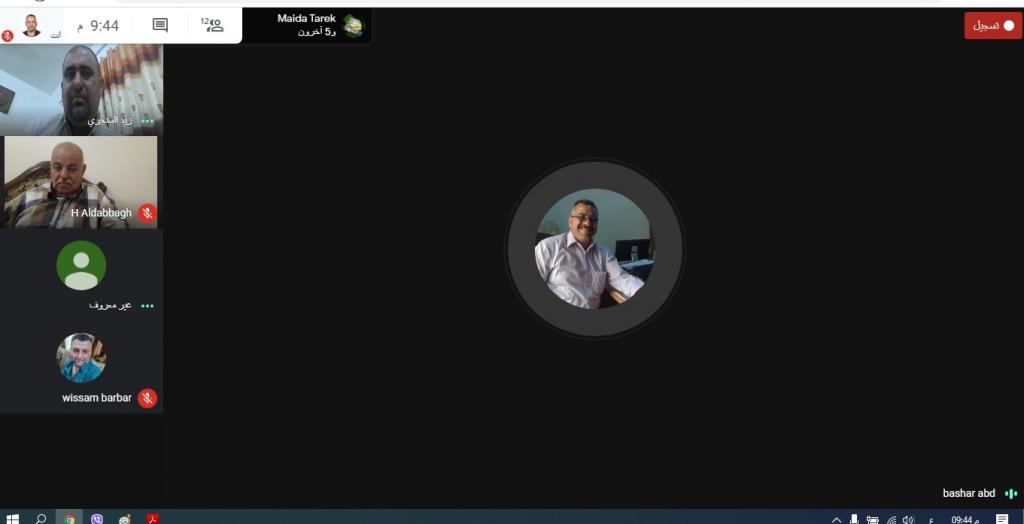
Task: Click the red recording indicator button
Action: click(992, 26)
